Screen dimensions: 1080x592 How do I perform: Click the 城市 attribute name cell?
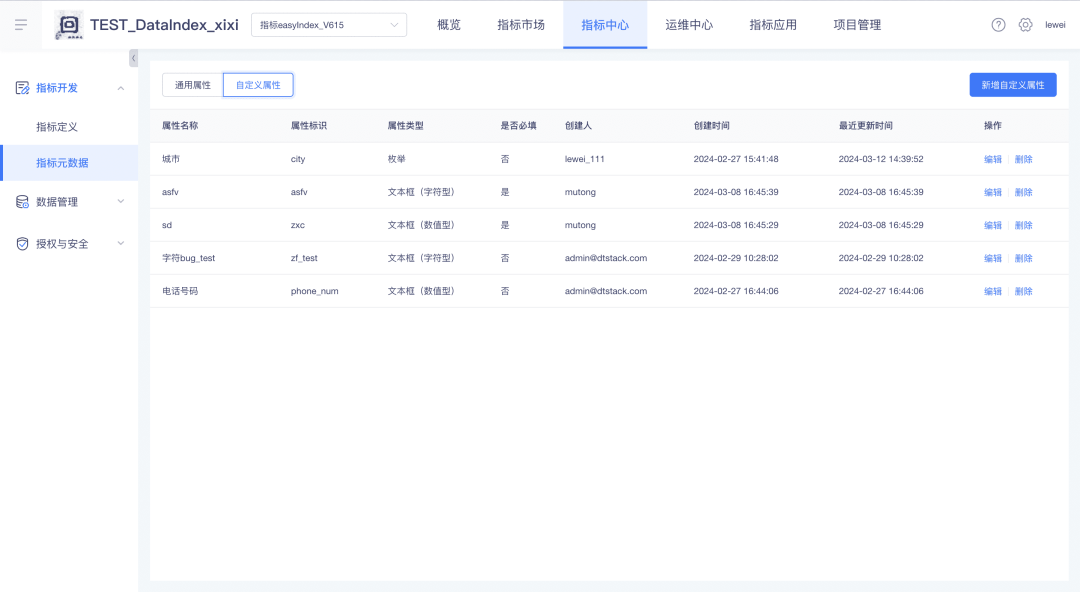[171, 159]
